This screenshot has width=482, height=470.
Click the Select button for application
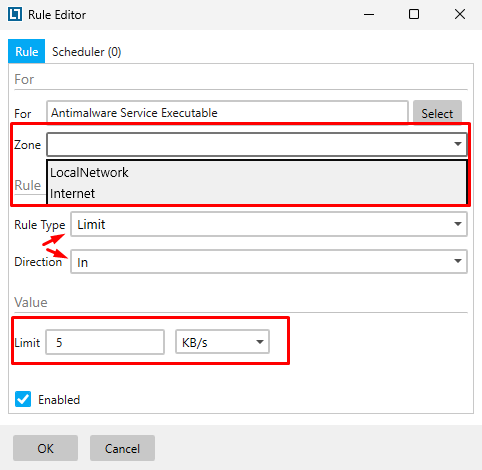pyautogui.click(x=437, y=113)
